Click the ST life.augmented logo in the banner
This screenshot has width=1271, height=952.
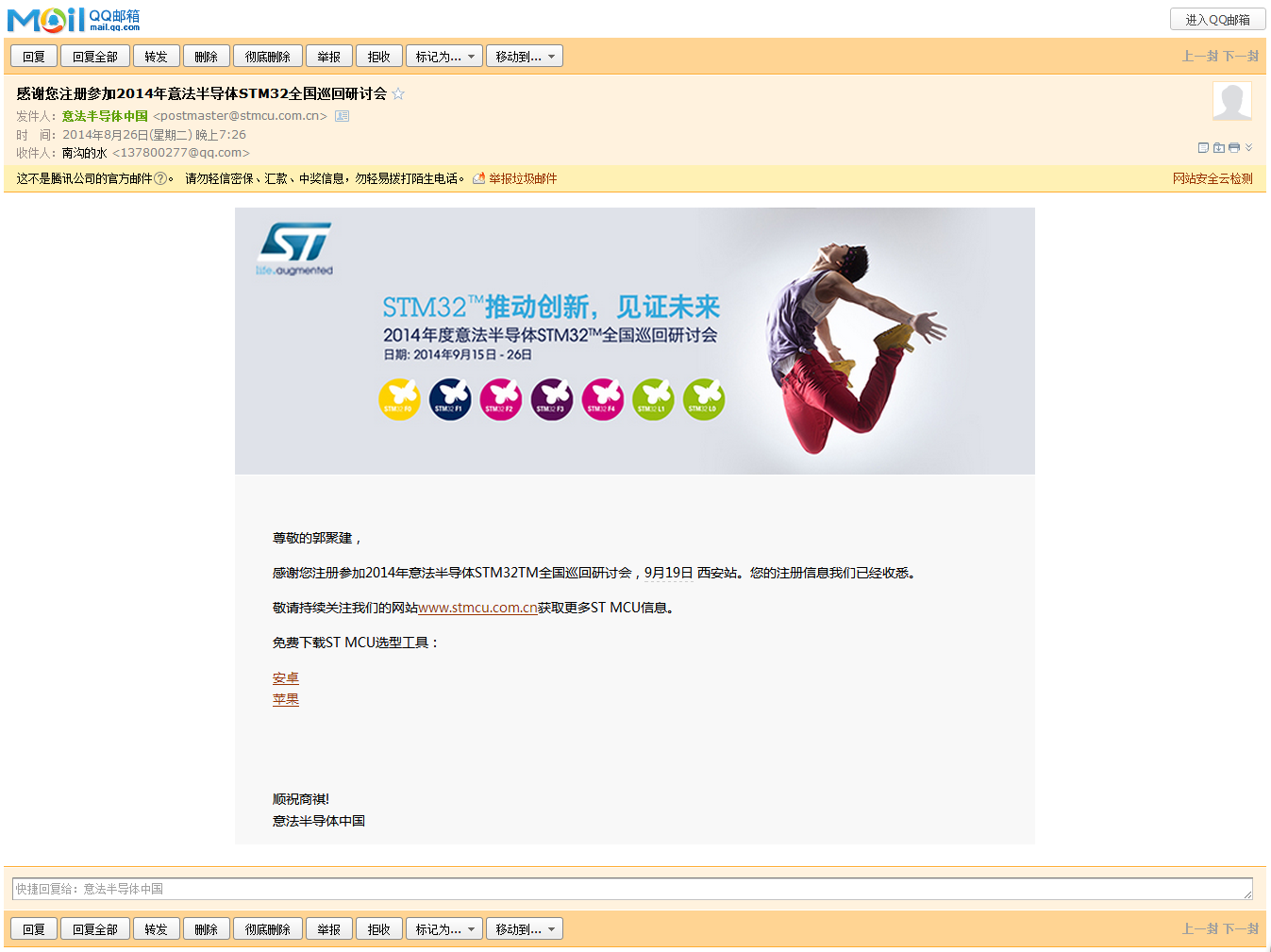coord(295,249)
